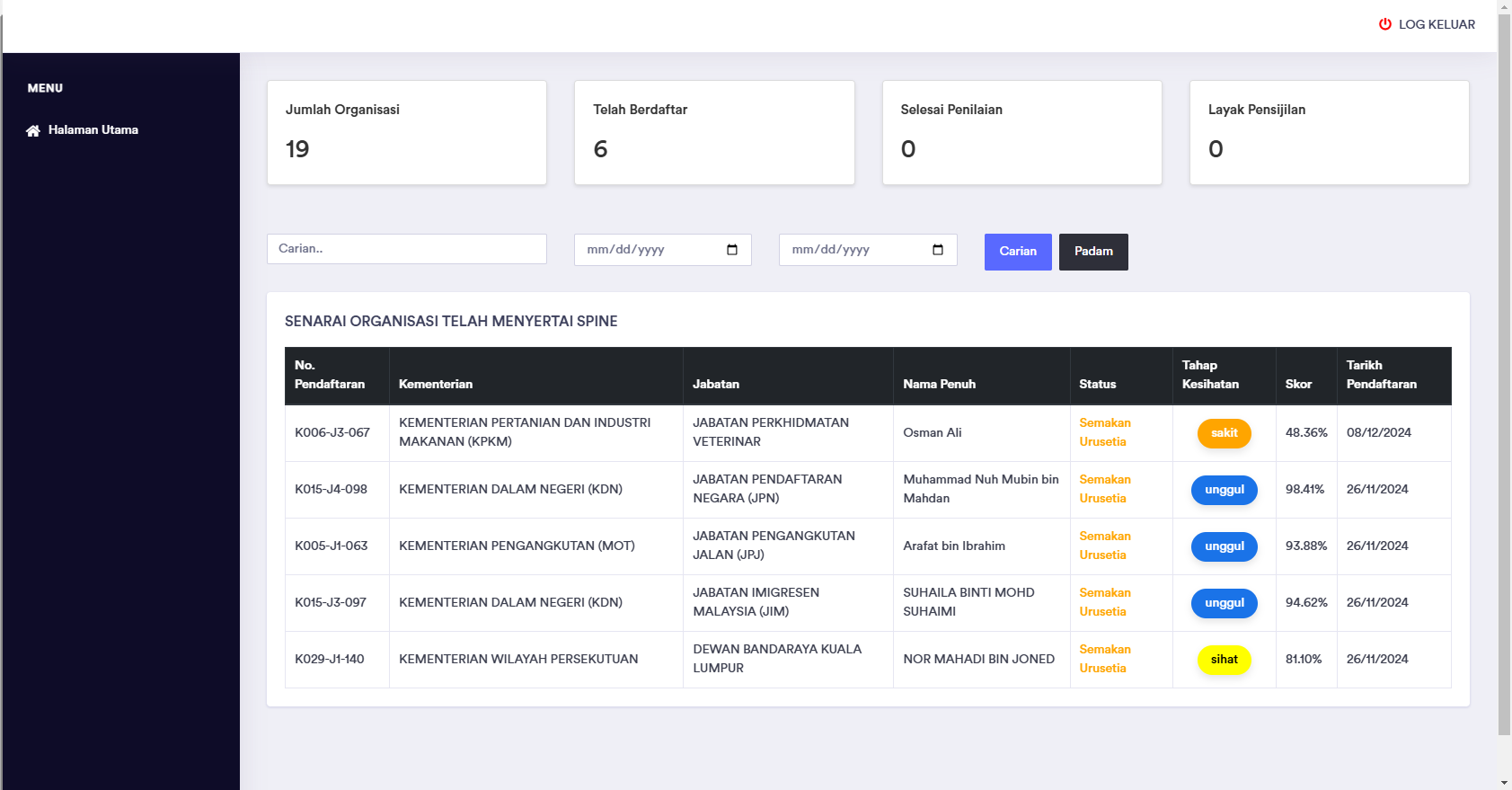Viewport: 1512px width, 790px height.
Task: Click the red power icon for logout
Action: click(1384, 24)
